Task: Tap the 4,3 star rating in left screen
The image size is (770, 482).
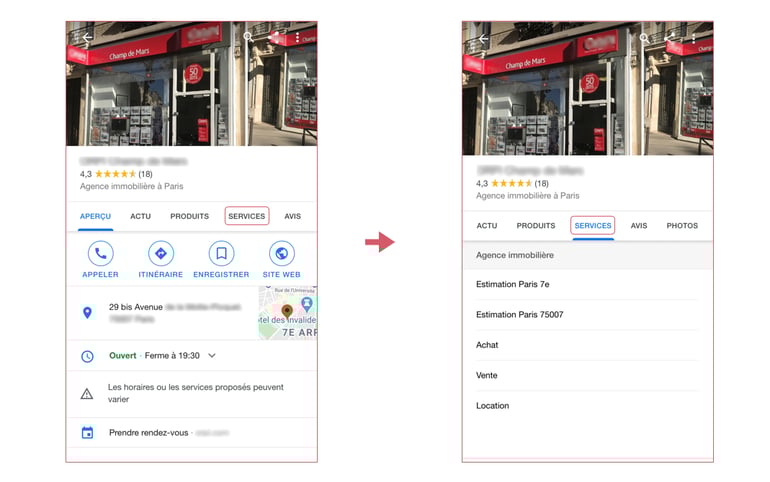Action: pos(116,174)
